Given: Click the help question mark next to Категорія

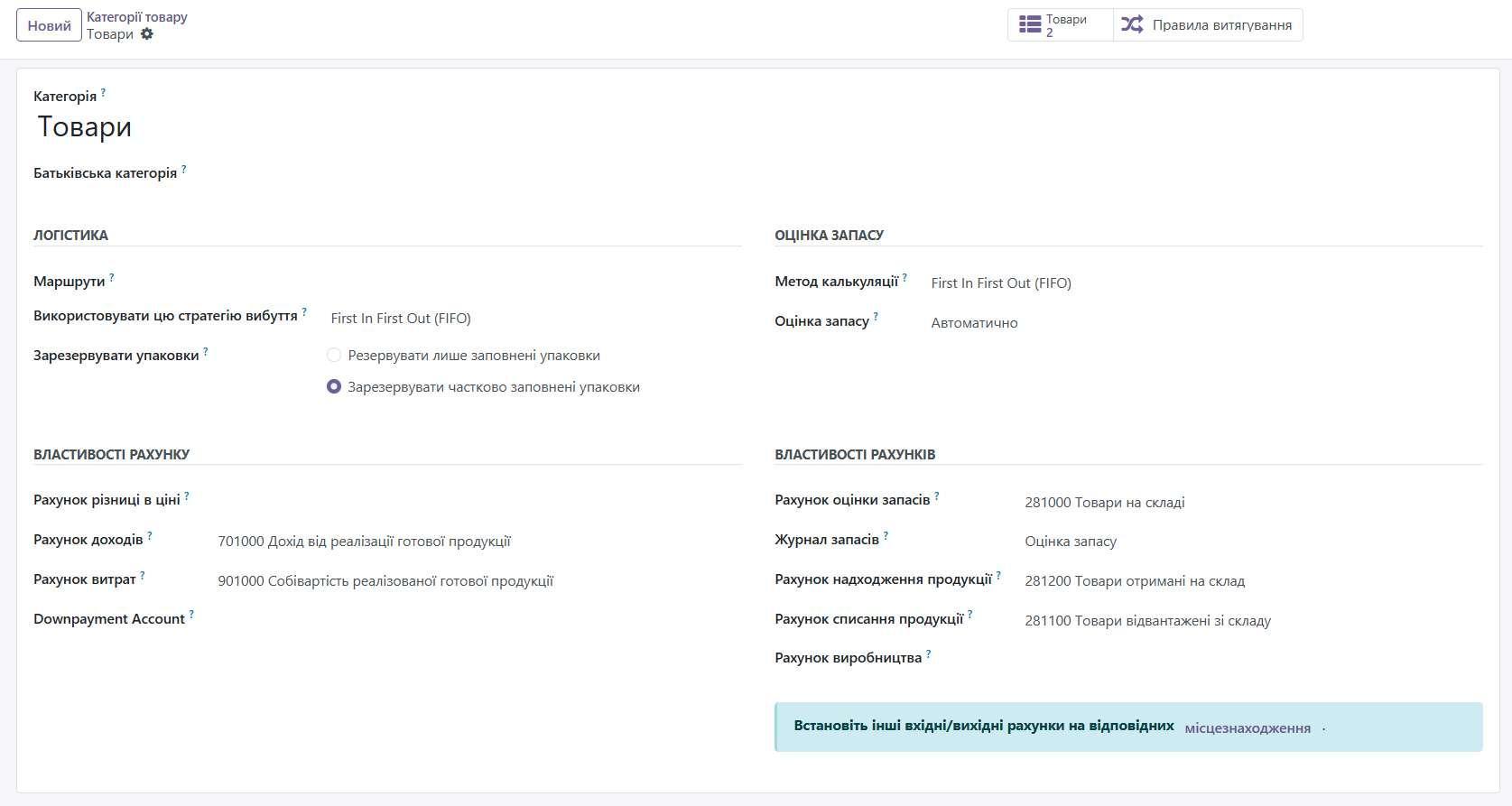Looking at the screenshot, I should 103,92.
